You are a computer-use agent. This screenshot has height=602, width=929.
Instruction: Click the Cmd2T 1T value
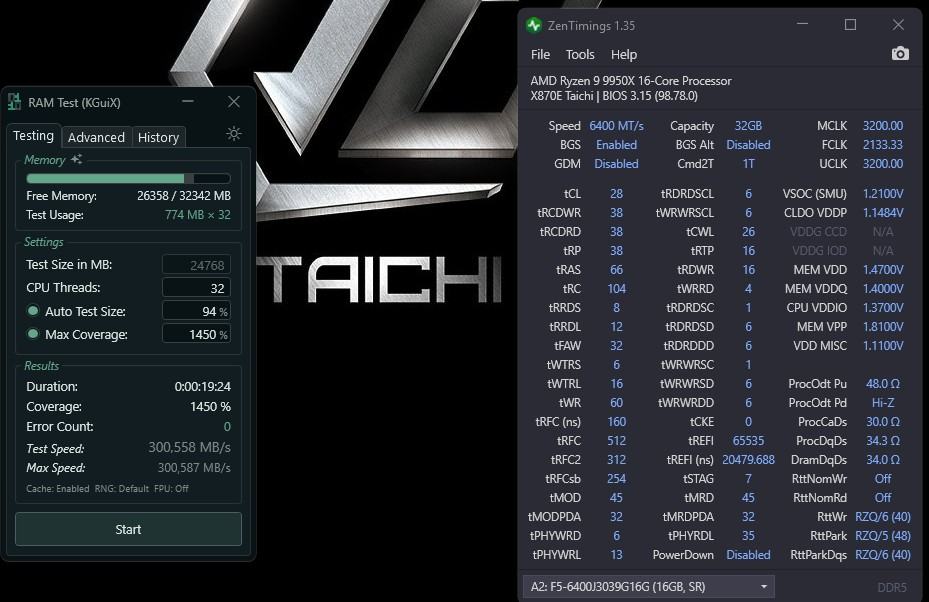click(748, 164)
